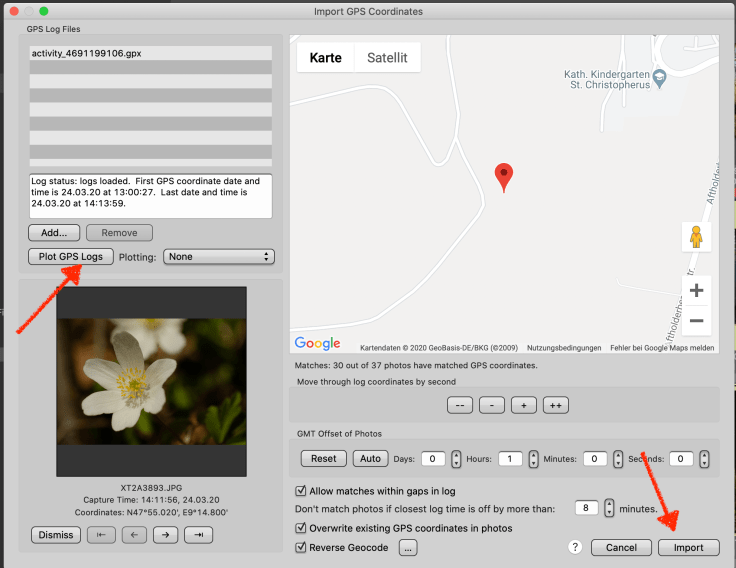
Task: Jump to last photo arrow button
Action: [x=198, y=535]
